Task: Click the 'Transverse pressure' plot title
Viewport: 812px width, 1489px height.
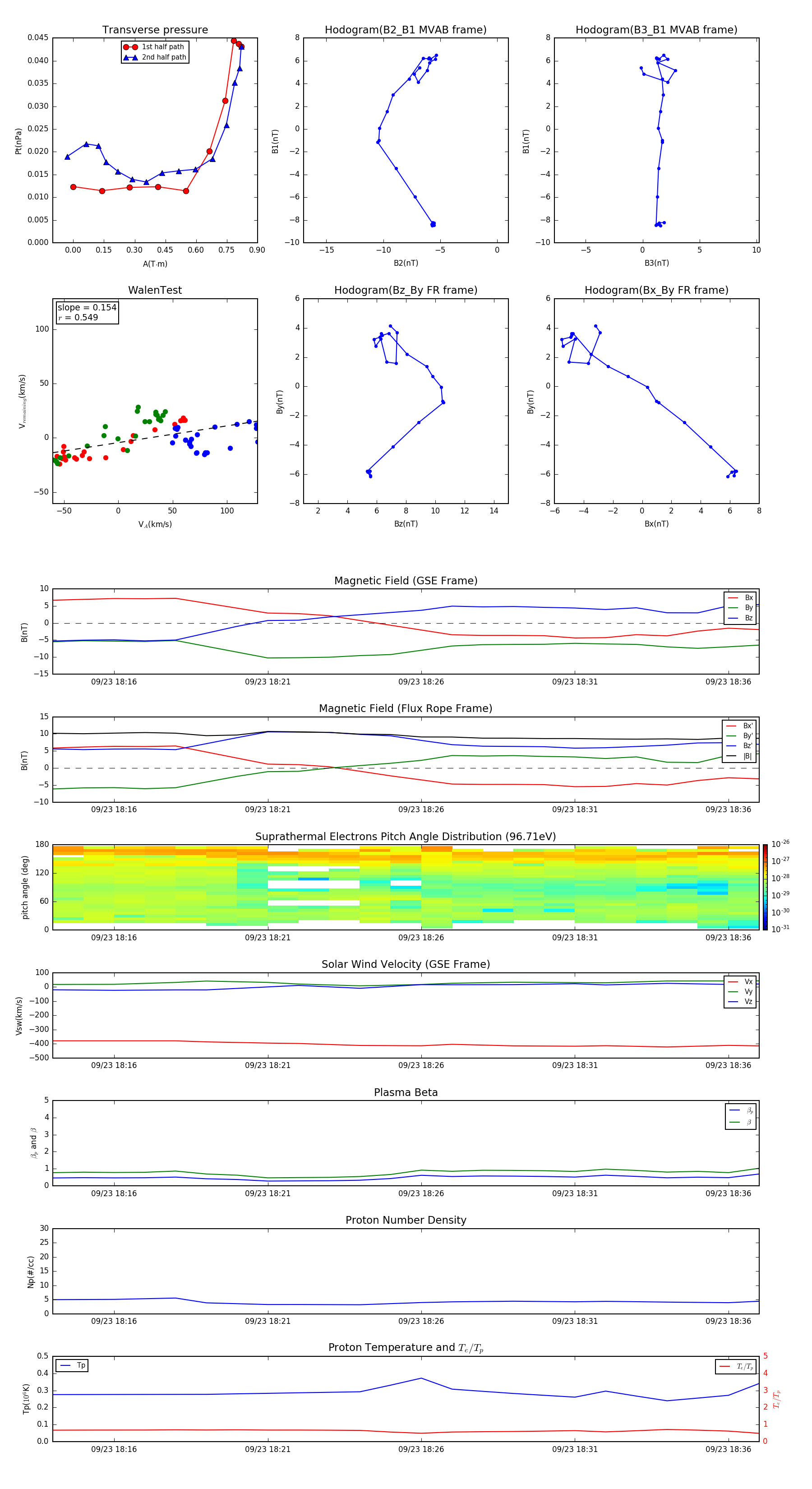Action: click(x=155, y=29)
